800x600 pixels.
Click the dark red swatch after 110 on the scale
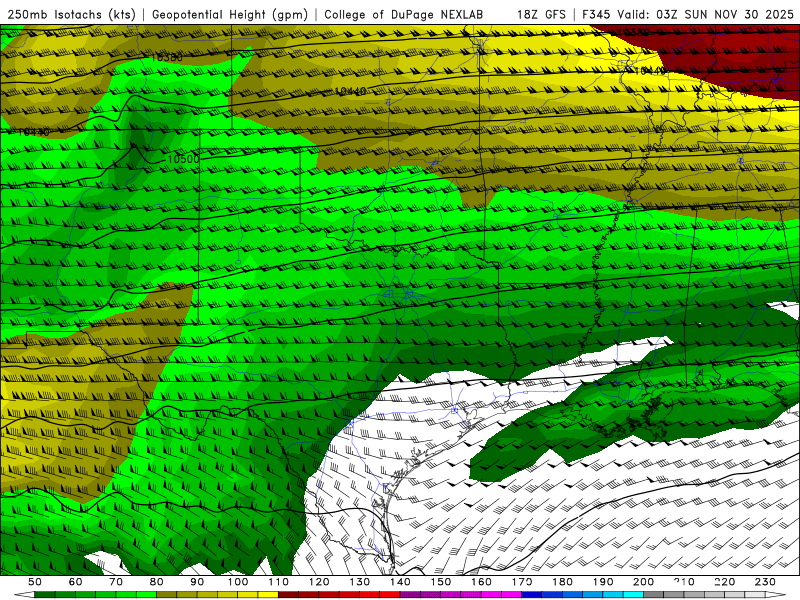click(289, 595)
